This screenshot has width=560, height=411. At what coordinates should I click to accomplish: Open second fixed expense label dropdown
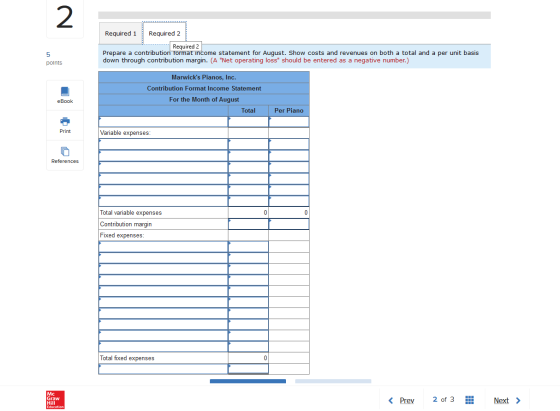(x=163, y=258)
